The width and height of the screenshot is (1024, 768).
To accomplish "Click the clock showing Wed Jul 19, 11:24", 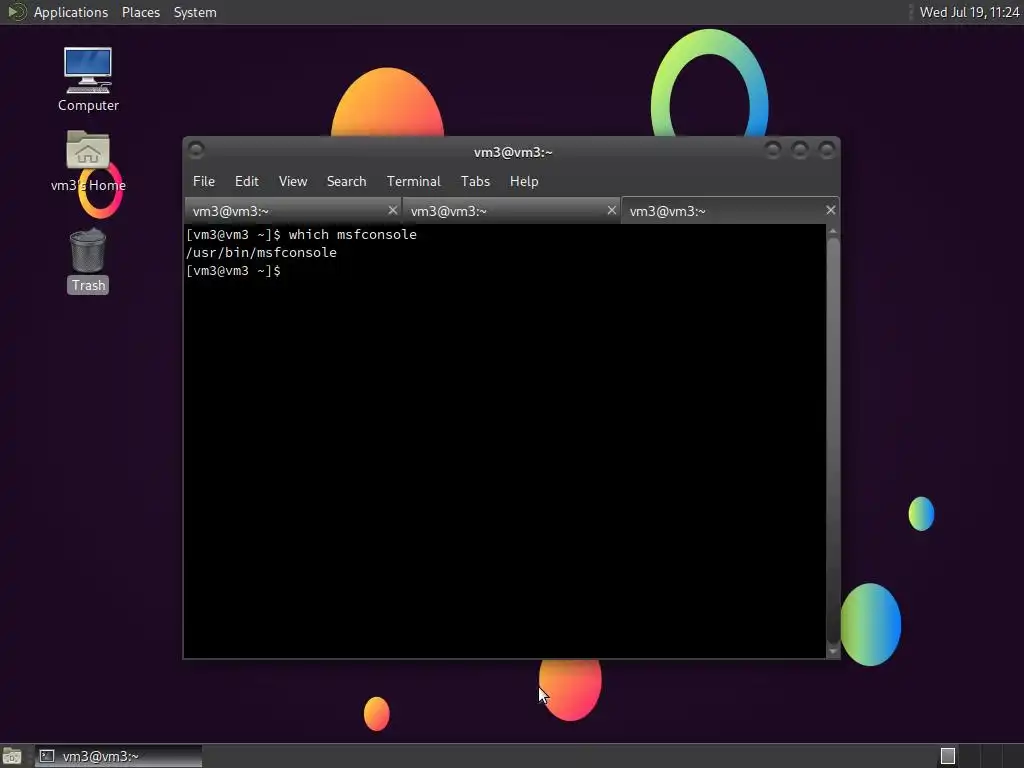I will coord(969,12).
